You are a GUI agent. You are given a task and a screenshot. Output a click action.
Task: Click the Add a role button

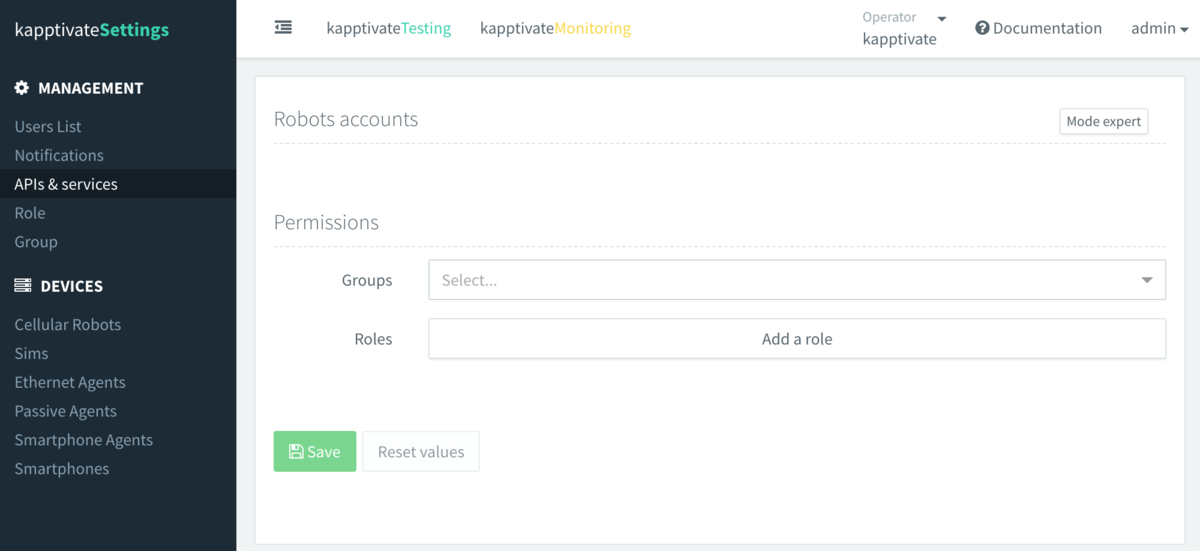coord(796,339)
